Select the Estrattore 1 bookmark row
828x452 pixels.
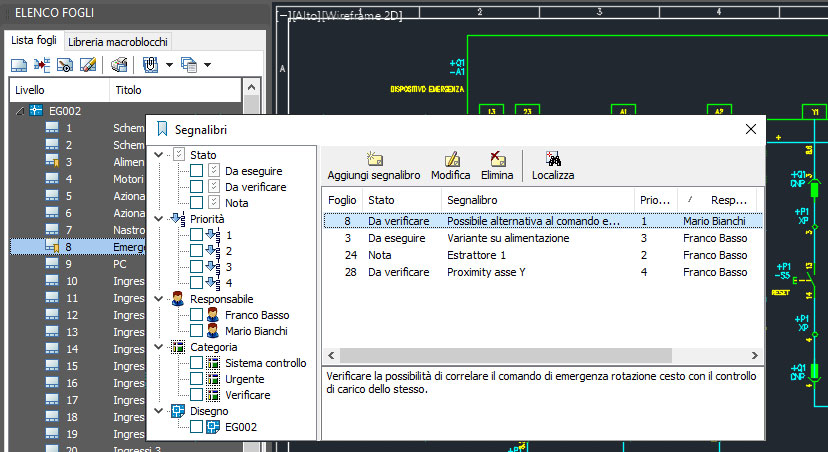[x=477, y=255]
